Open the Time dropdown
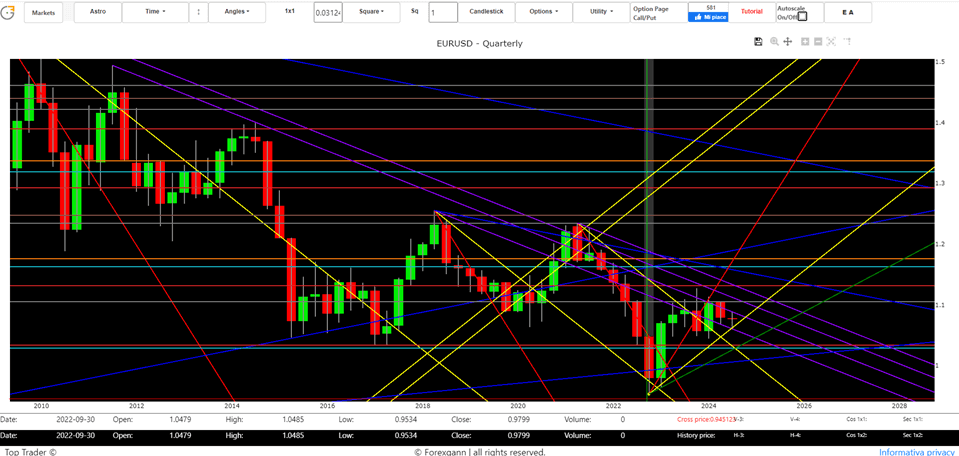The image size is (959, 456). point(155,12)
